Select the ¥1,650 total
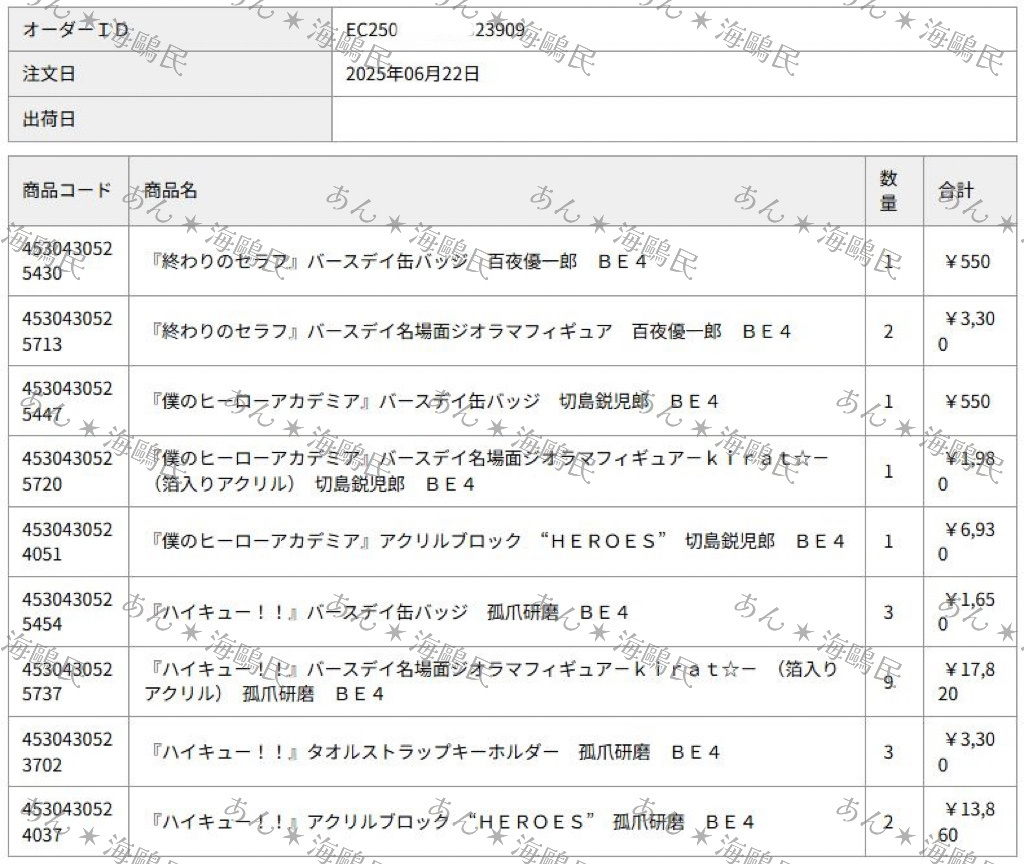1024x864 pixels. click(967, 611)
